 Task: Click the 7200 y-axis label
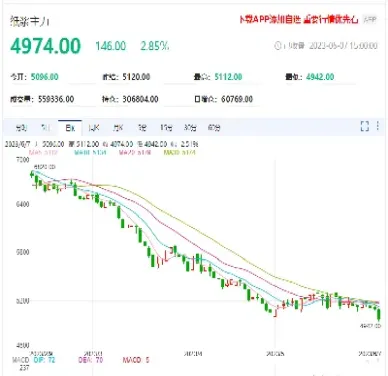[23, 160]
